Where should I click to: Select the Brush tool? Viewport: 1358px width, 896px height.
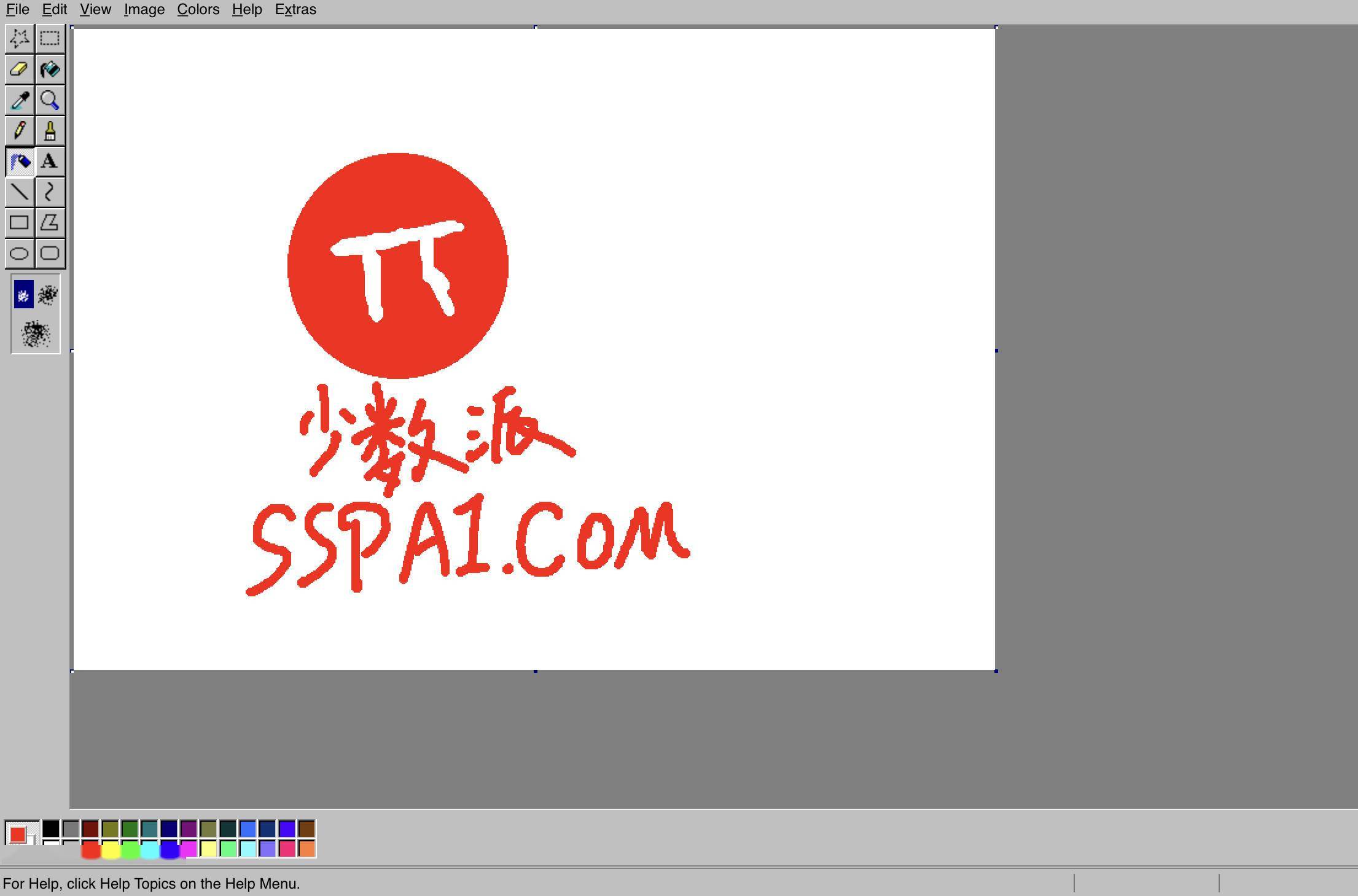click(x=50, y=131)
